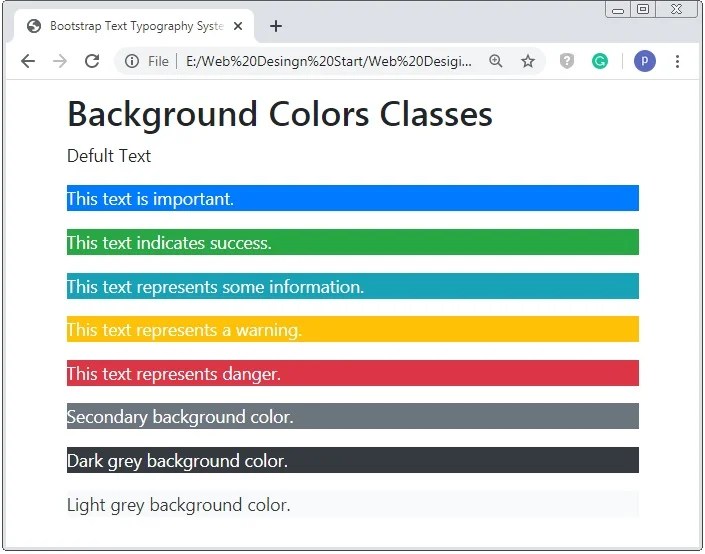View site information icon next to File
Screen dimensions: 705x554
(x=132, y=61)
